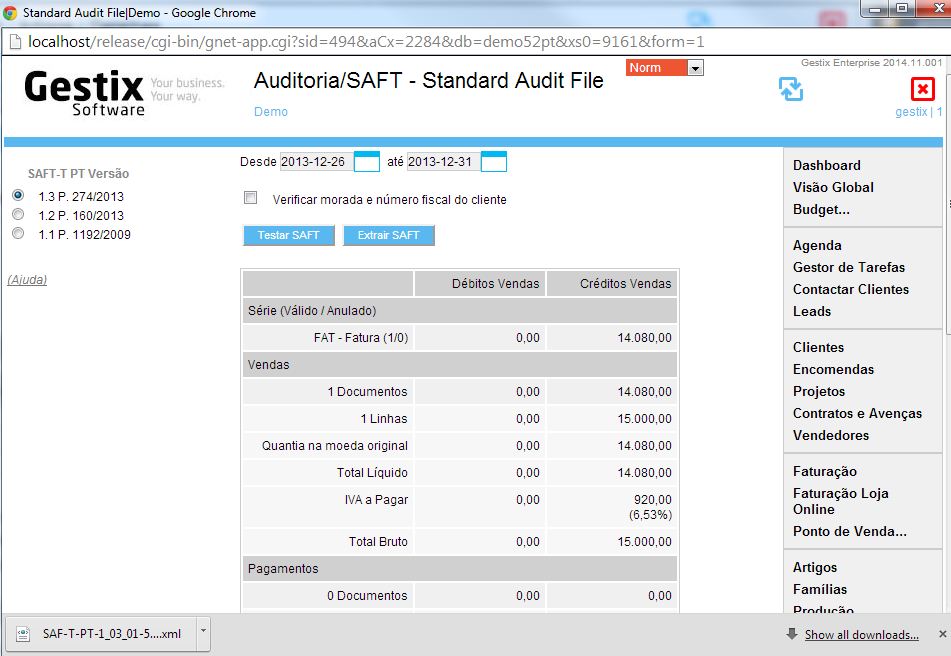Image resolution: width=951 pixels, height=656 pixels.
Task: Click the Gestix Software logo
Action: click(85, 93)
